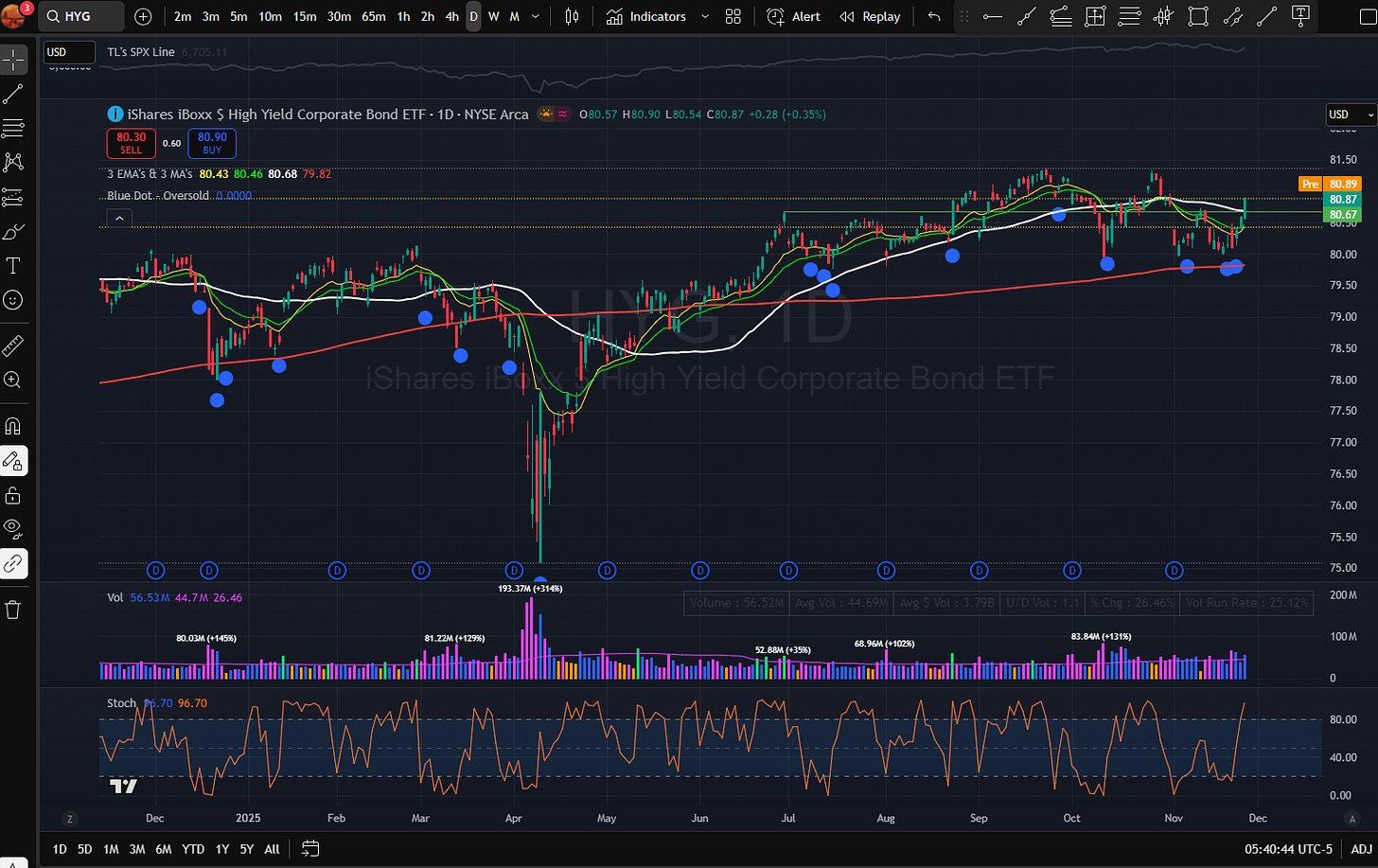Click the dividend marker above the Jul label
This screenshot has height=868, width=1378.
tap(788, 570)
